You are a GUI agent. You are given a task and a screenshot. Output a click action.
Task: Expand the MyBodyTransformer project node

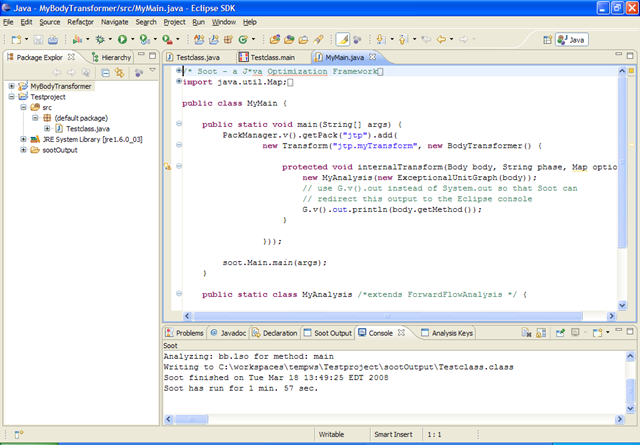click(11, 86)
